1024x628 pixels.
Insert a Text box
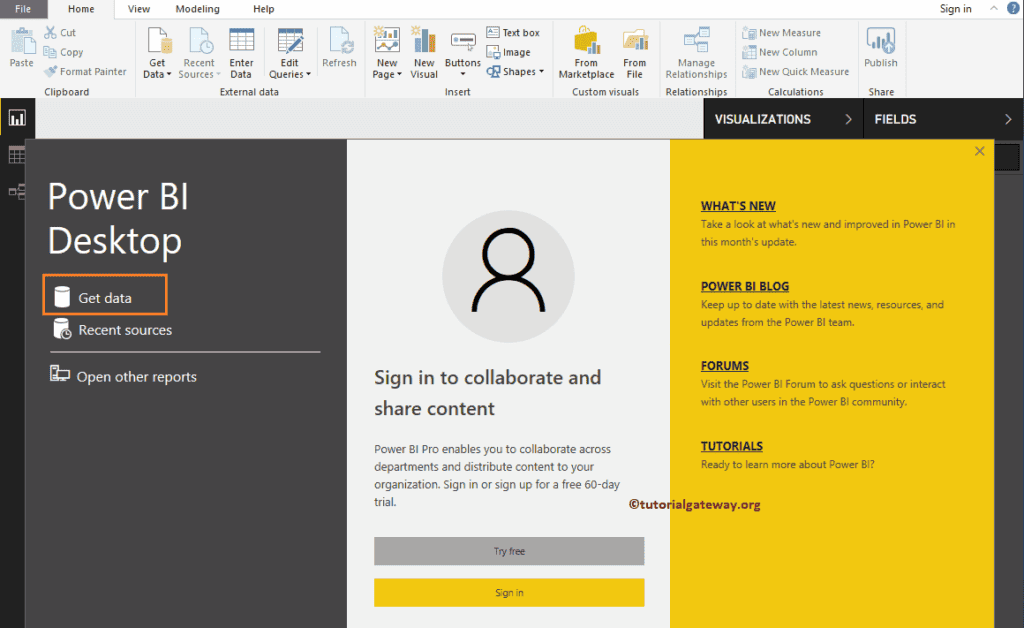[513, 32]
